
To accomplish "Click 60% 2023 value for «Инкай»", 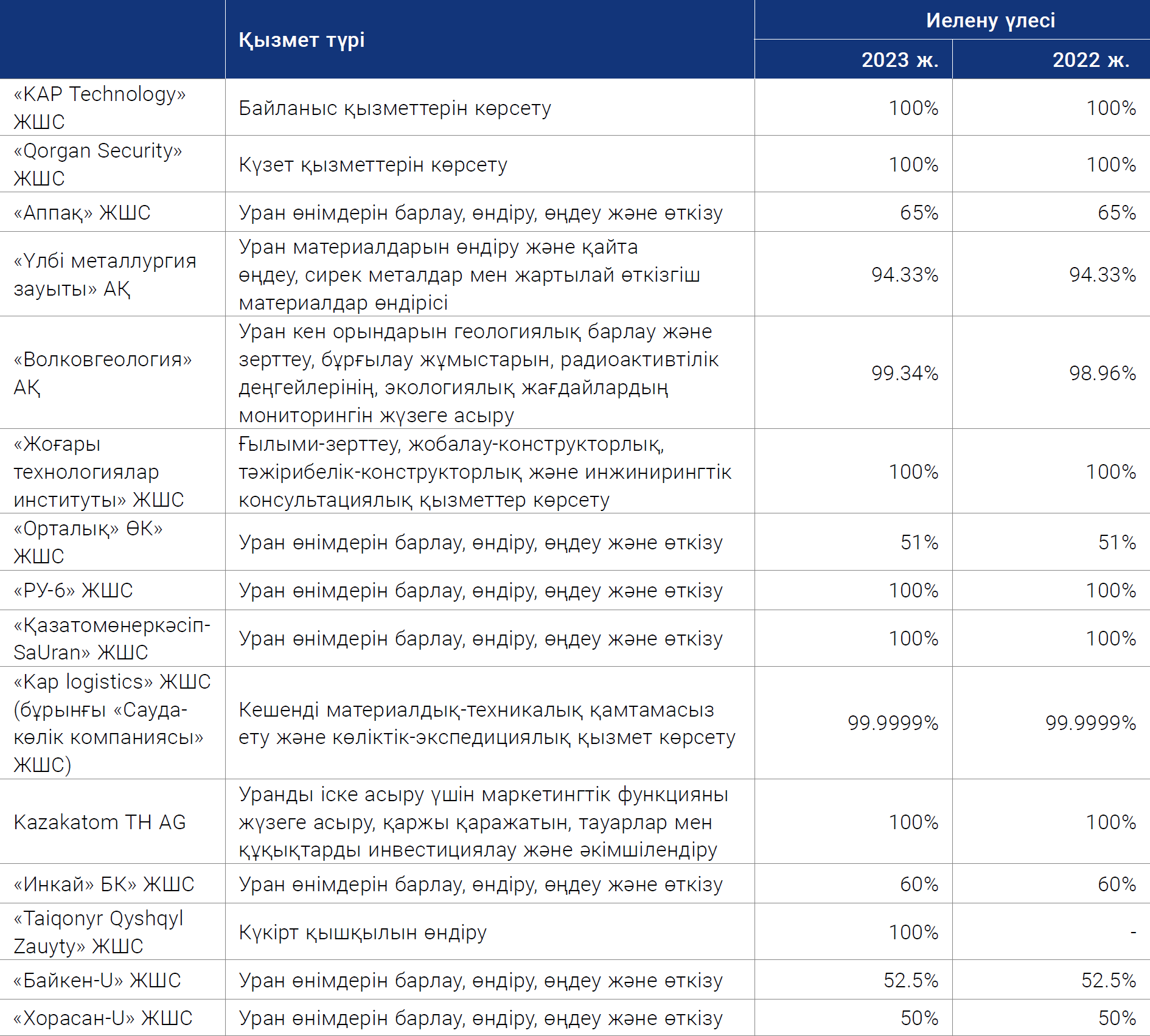I will click(x=919, y=884).
